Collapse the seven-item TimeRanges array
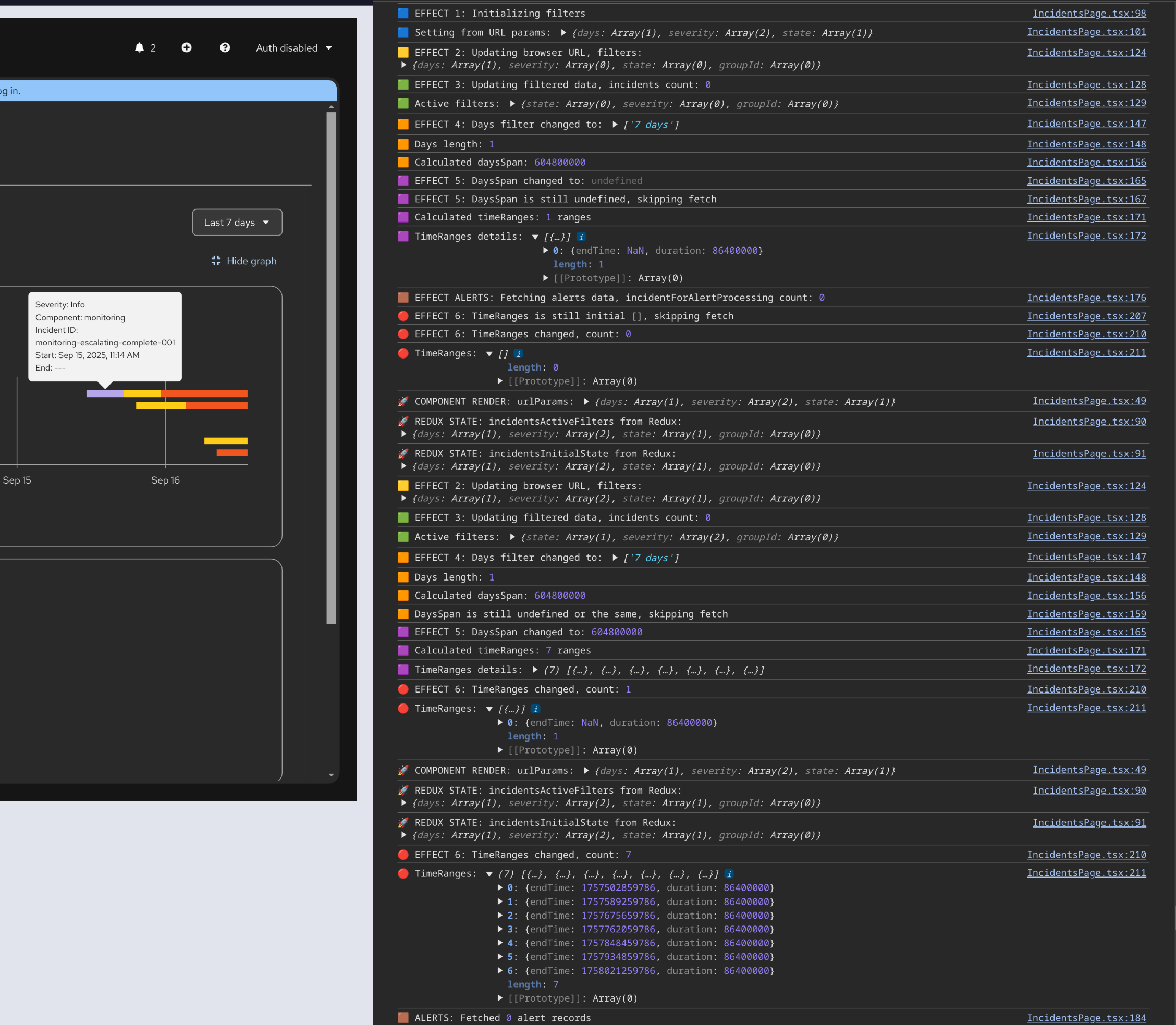Viewport: 1176px width, 1025px height. point(489,874)
